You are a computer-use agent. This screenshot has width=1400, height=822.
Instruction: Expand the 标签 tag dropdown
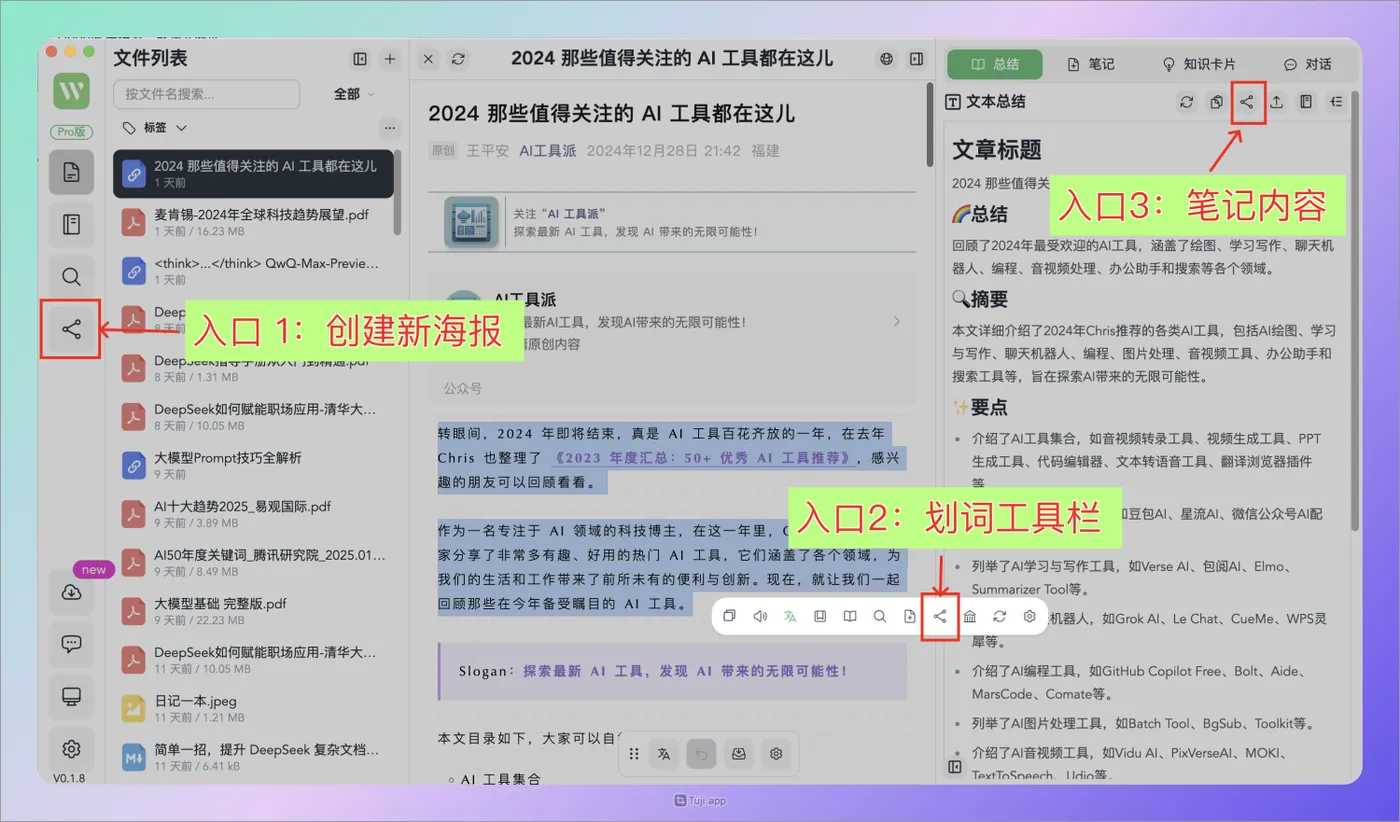pyautogui.click(x=155, y=128)
